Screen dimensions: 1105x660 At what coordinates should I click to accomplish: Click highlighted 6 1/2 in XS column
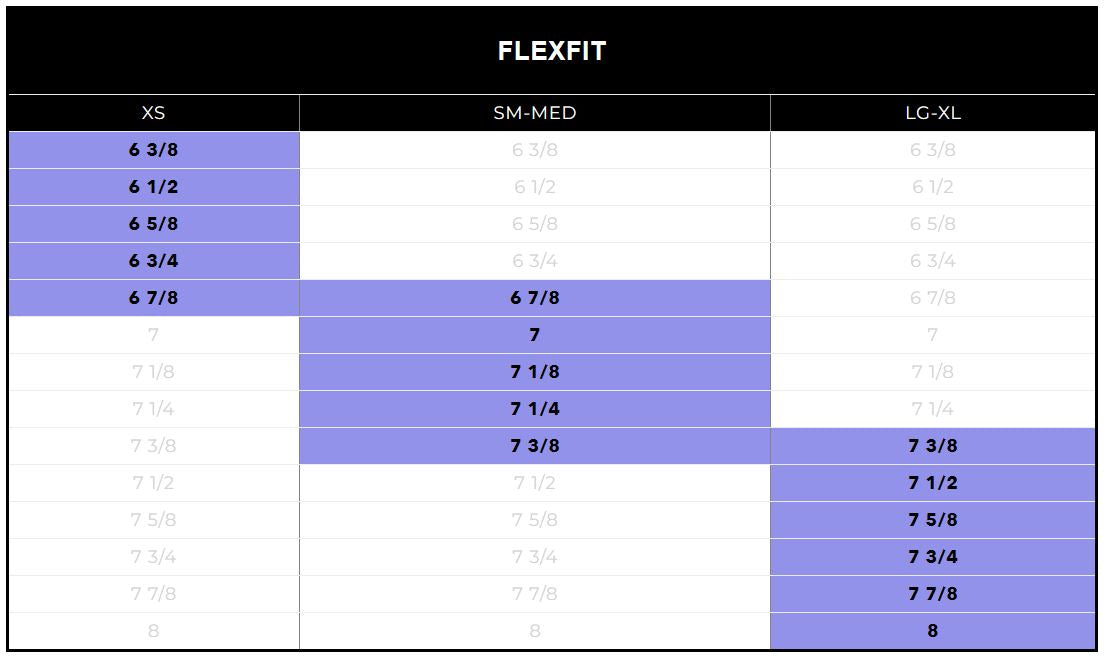(x=154, y=187)
